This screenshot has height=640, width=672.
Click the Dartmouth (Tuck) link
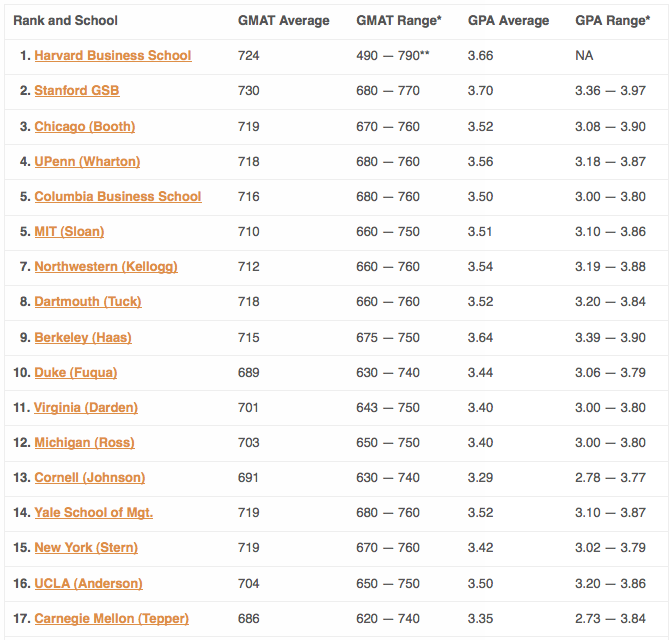(88, 302)
